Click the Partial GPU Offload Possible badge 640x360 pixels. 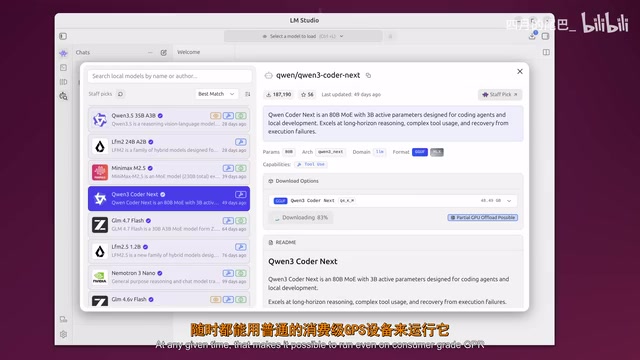(483, 218)
